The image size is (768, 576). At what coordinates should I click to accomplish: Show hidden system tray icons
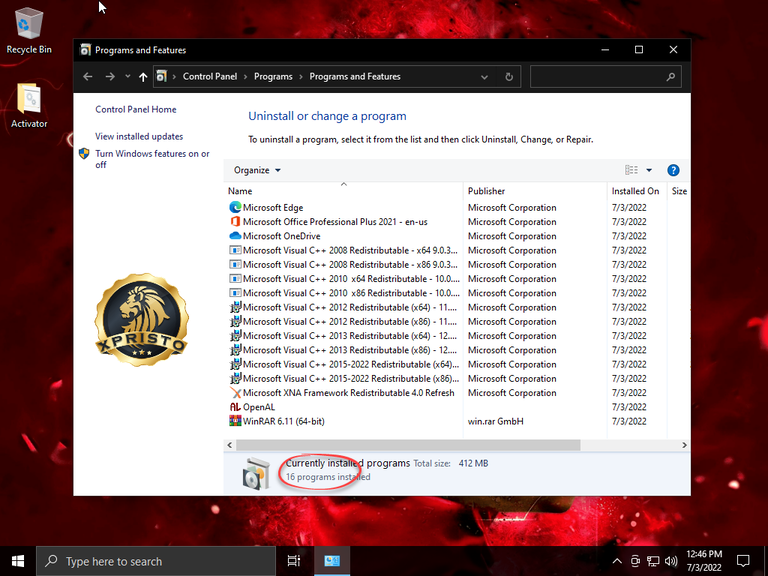click(x=617, y=561)
